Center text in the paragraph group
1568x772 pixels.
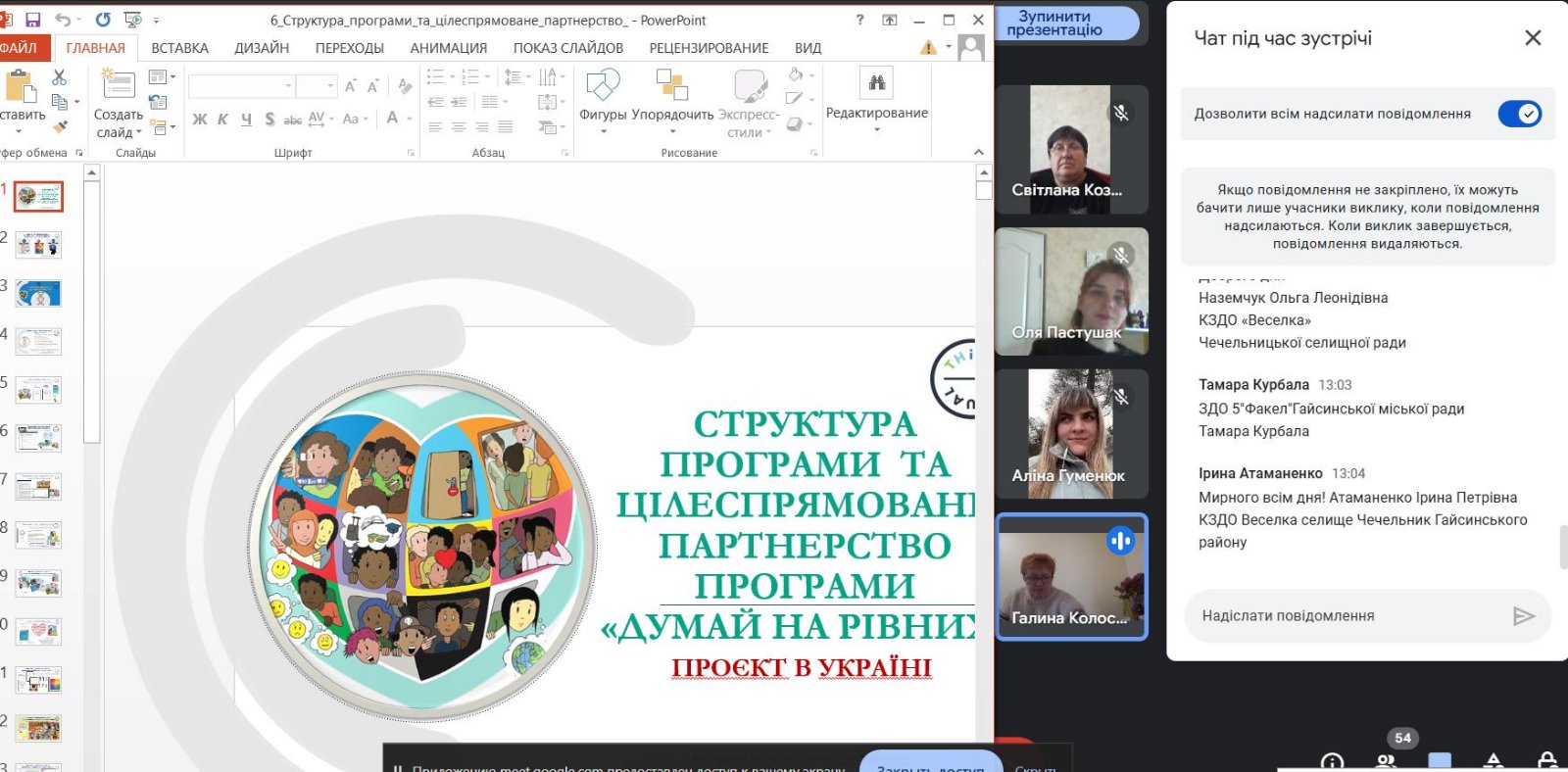click(x=459, y=127)
